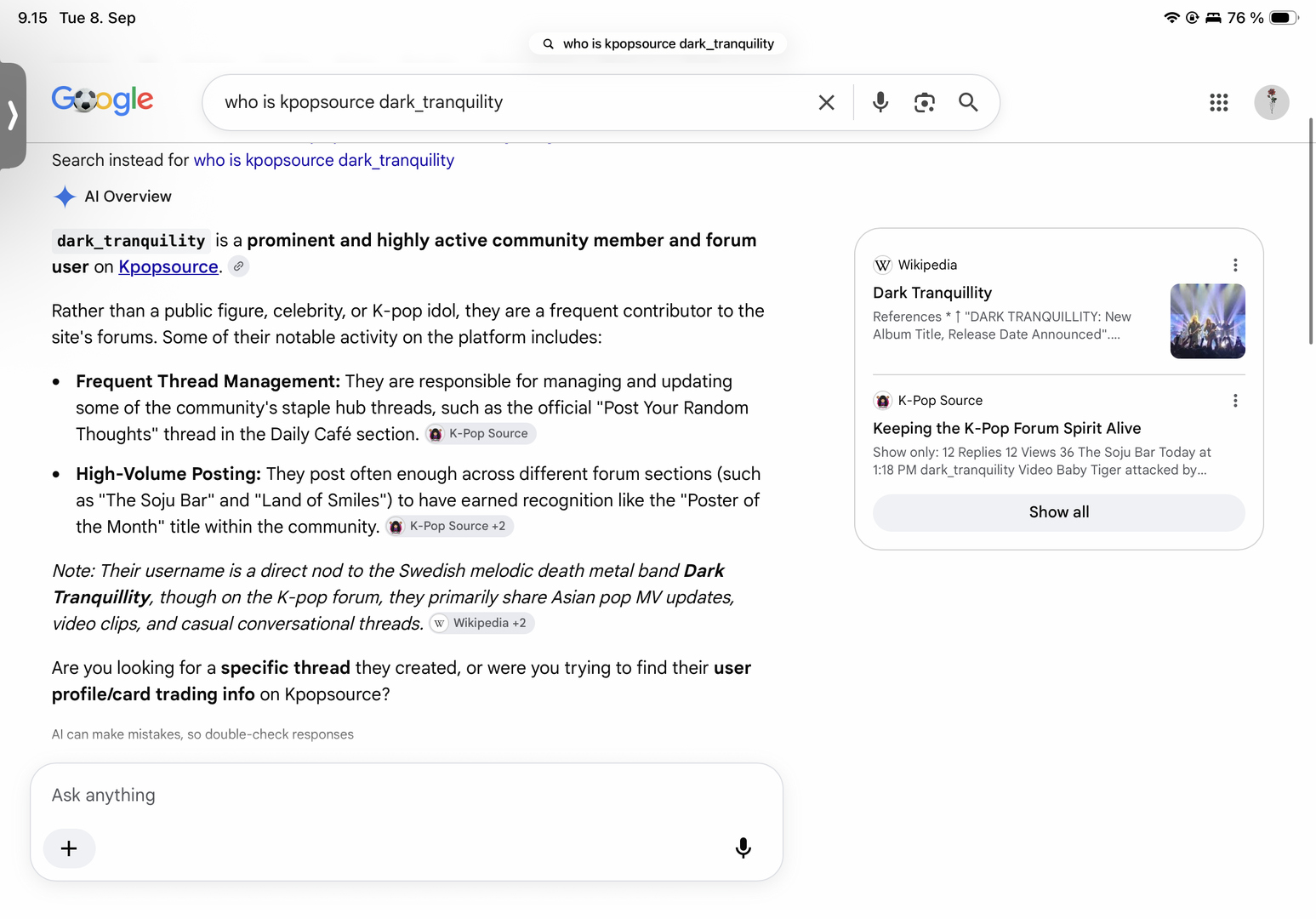
Task: Open the Google apps grid
Action: coord(1219,102)
